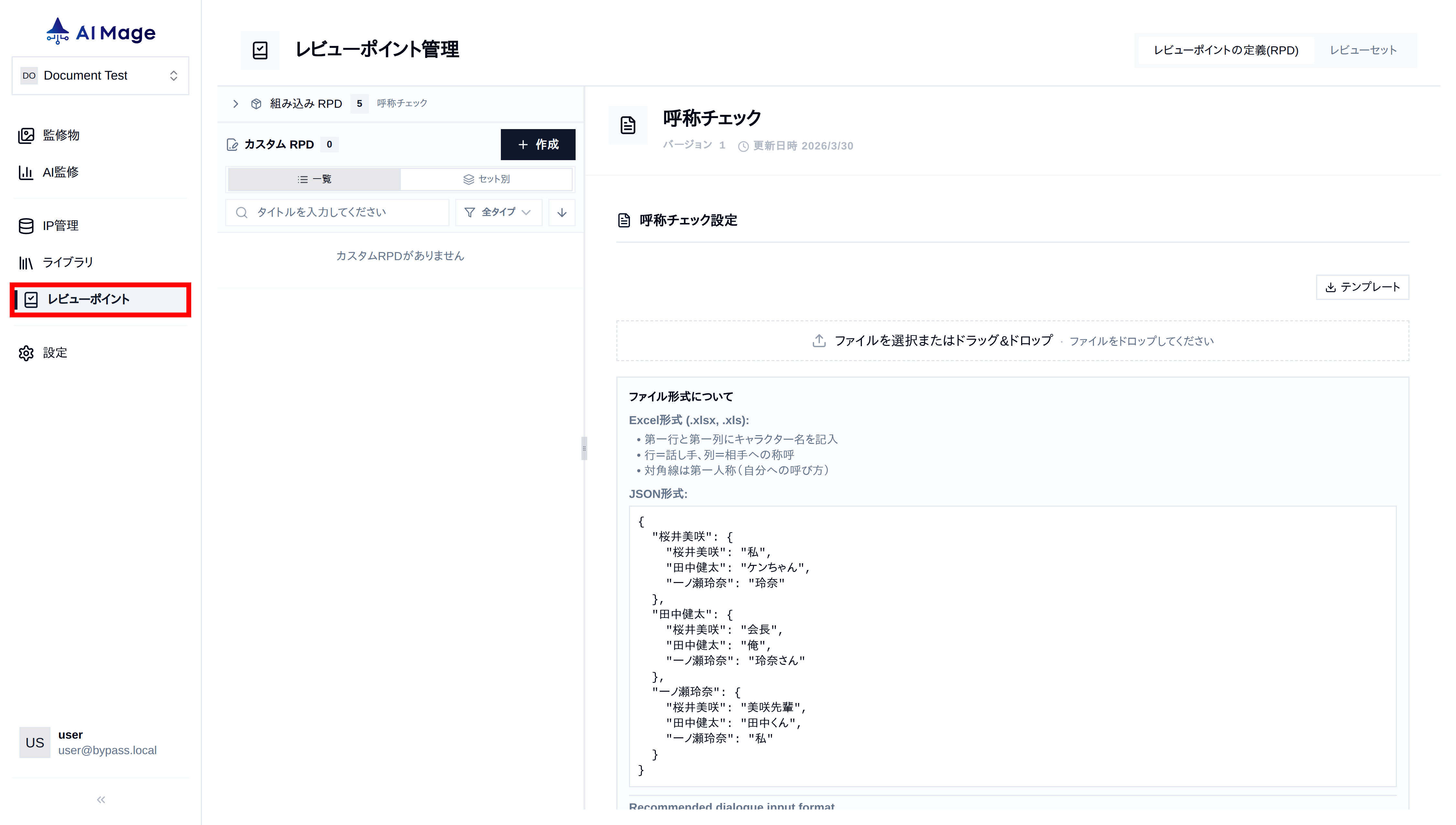Download the テンプレート file

[1362, 287]
